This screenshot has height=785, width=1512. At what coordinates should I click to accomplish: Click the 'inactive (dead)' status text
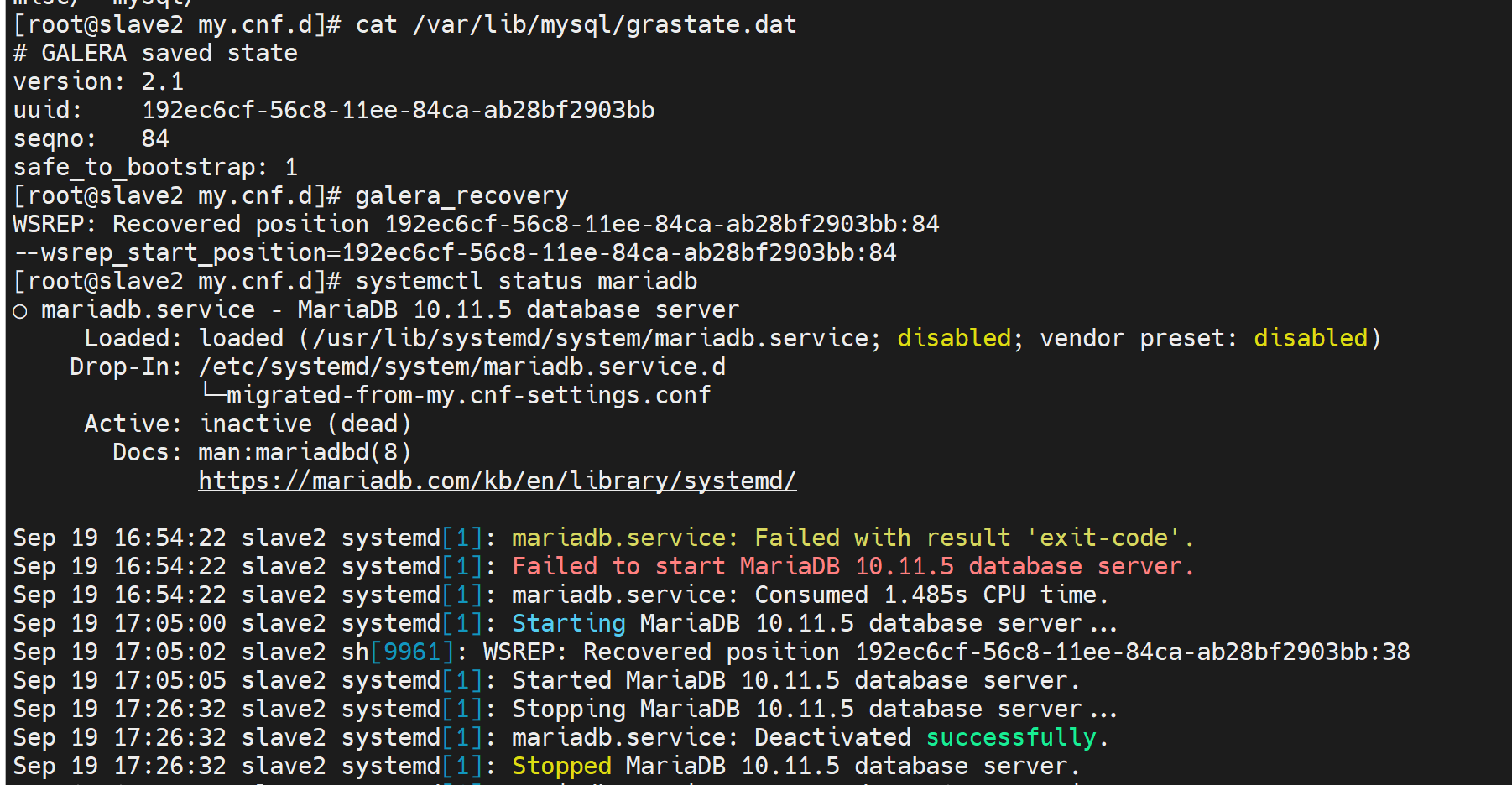(305, 424)
